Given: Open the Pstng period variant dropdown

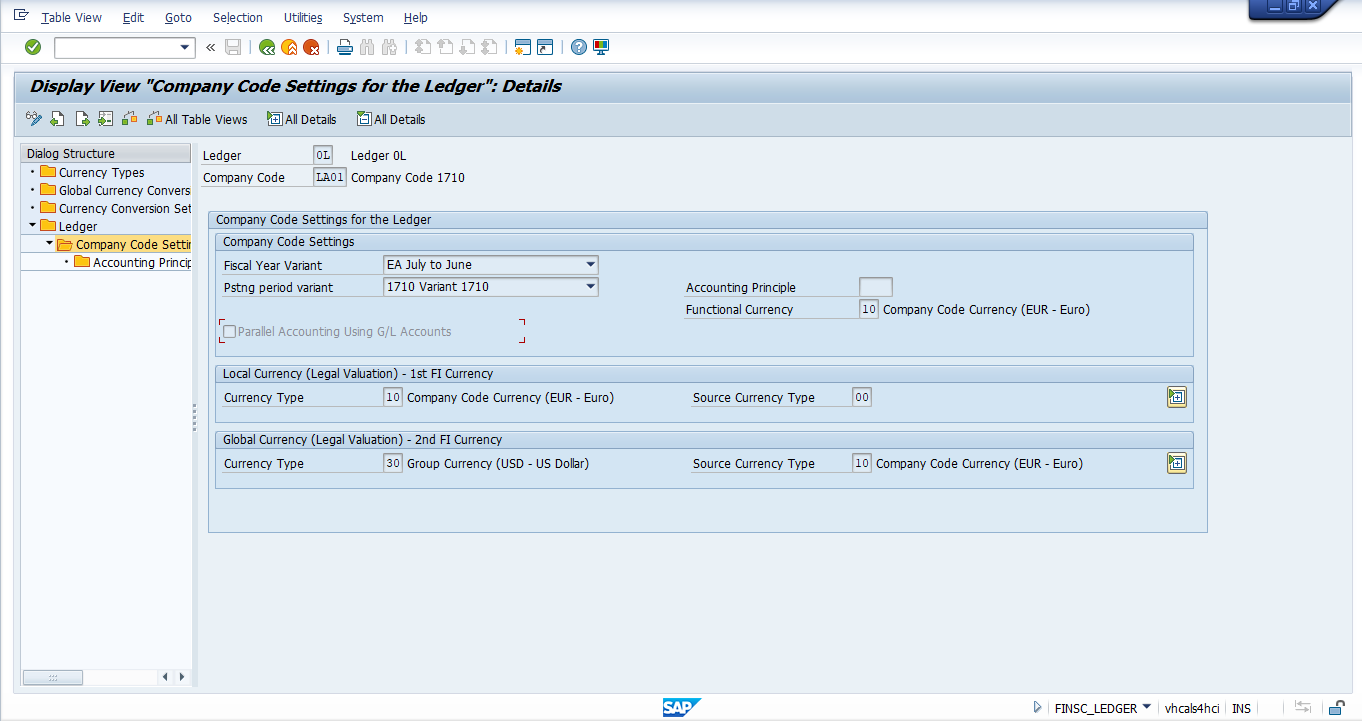Looking at the screenshot, I should click(x=591, y=287).
